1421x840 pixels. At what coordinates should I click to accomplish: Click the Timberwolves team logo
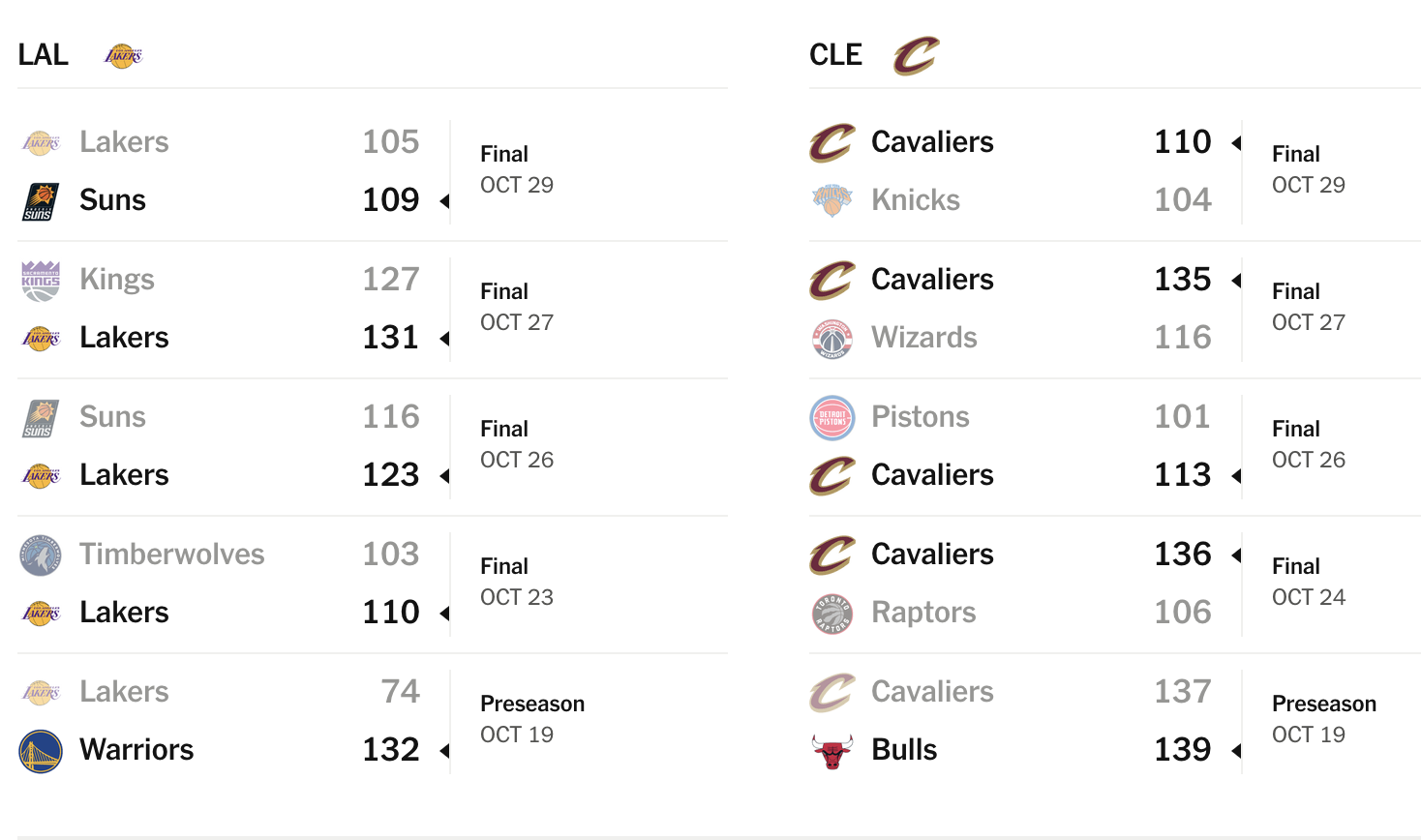click(41, 555)
